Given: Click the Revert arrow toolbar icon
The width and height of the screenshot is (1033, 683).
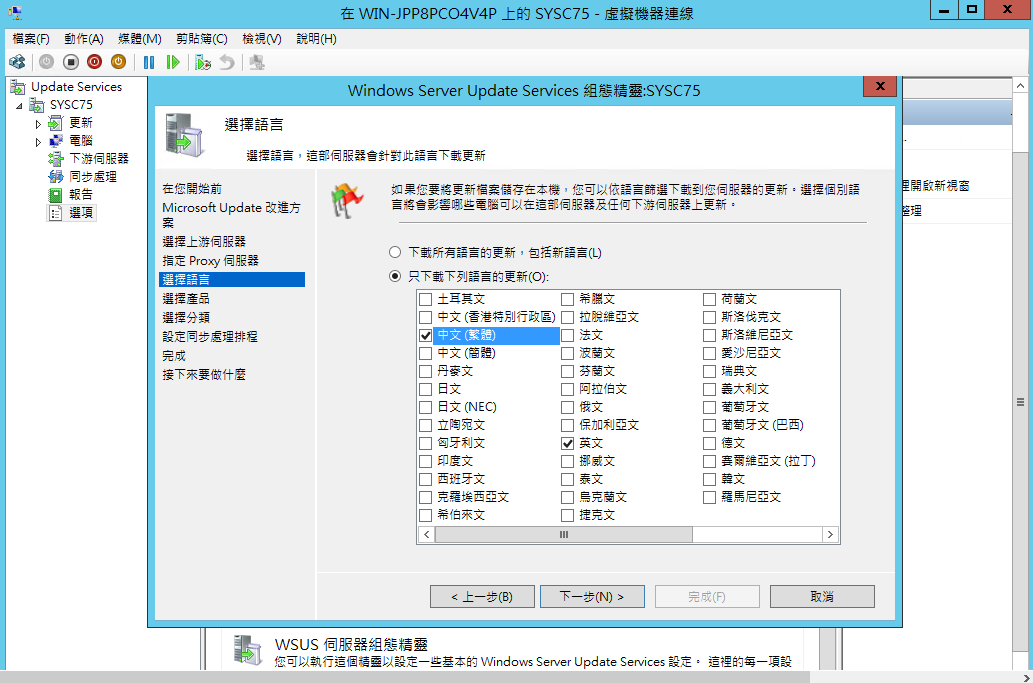Looking at the screenshot, I should click(x=227, y=63).
